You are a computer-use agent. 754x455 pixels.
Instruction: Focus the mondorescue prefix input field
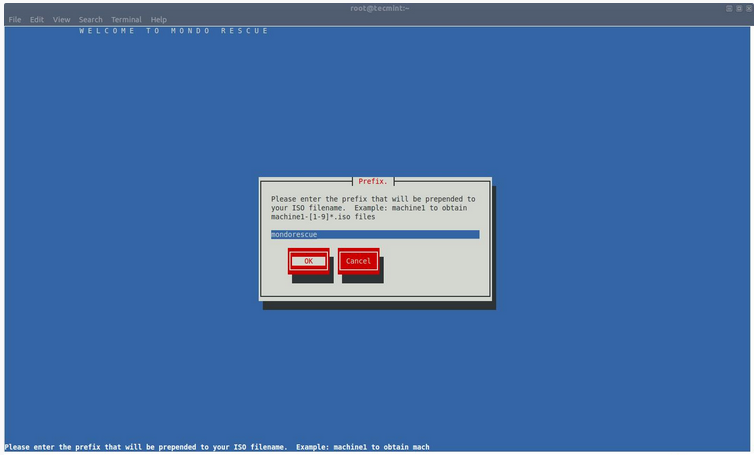375,234
